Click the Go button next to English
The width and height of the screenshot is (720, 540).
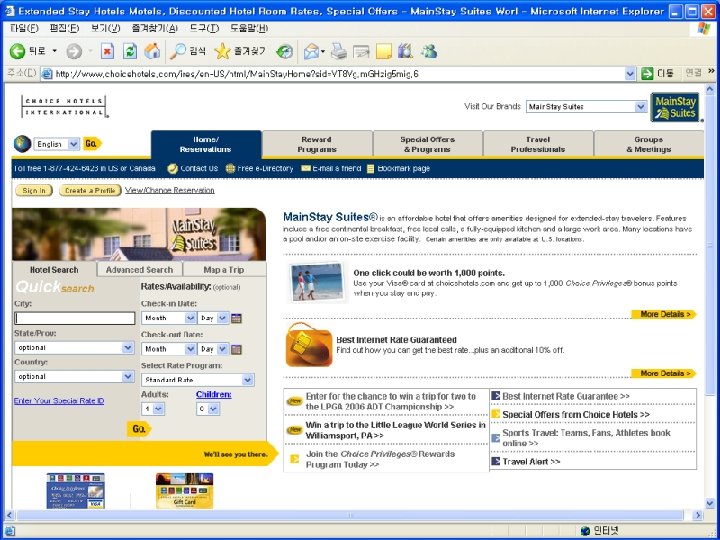91,144
